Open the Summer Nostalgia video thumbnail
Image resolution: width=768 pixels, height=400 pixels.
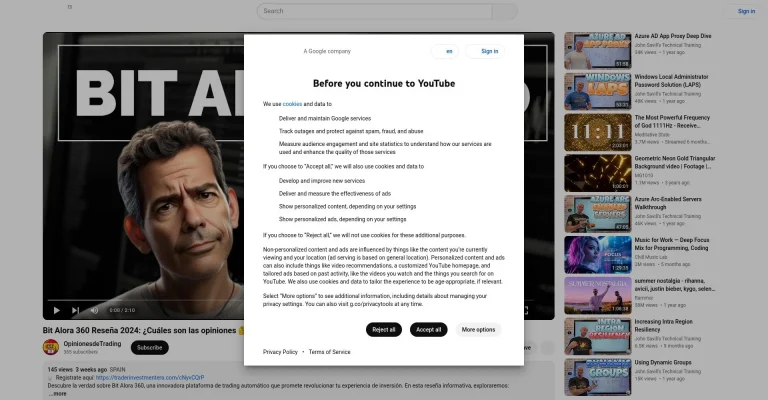(598, 295)
